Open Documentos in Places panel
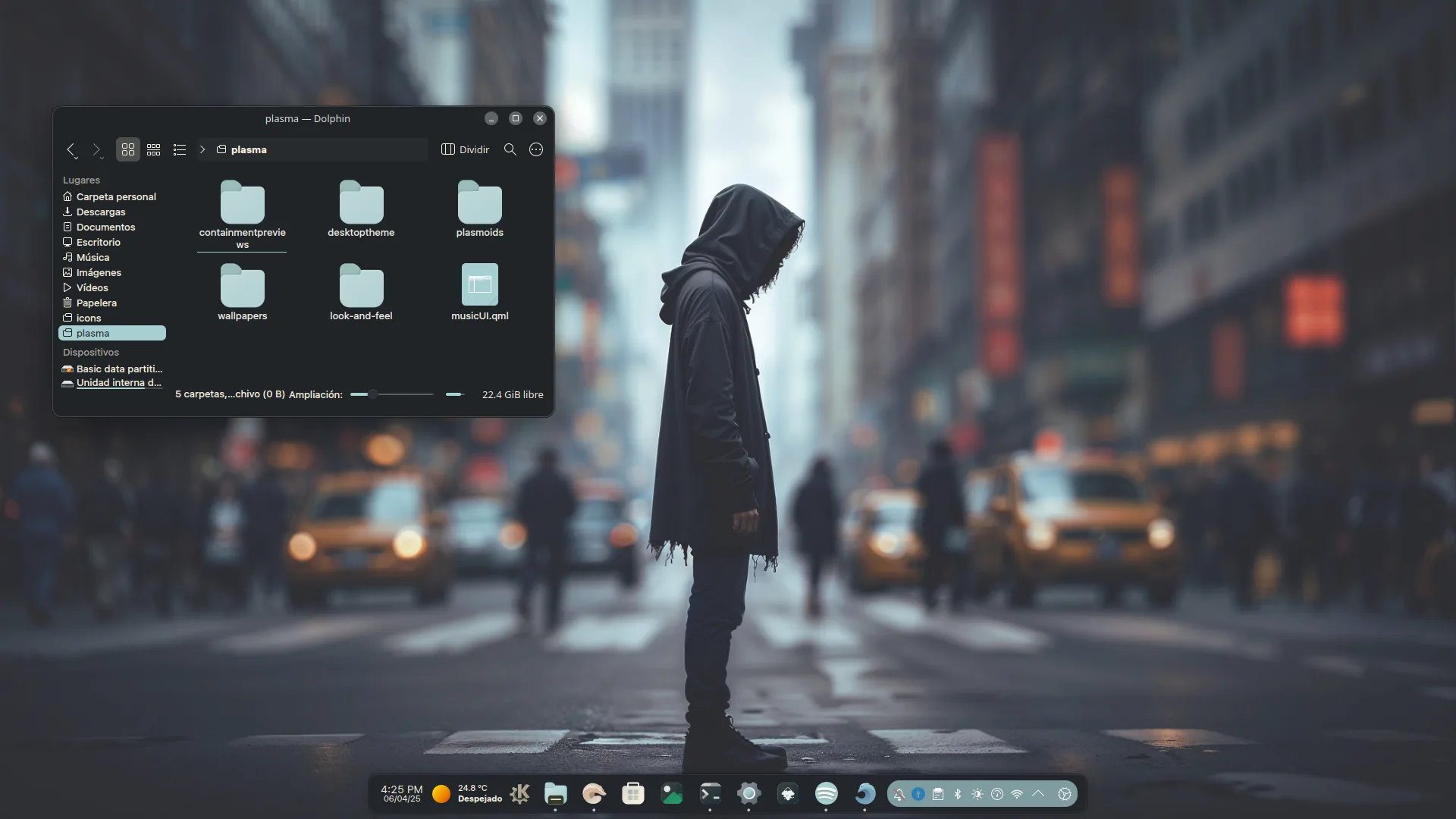This screenshot has height=819, width=1456. point(112,227)
